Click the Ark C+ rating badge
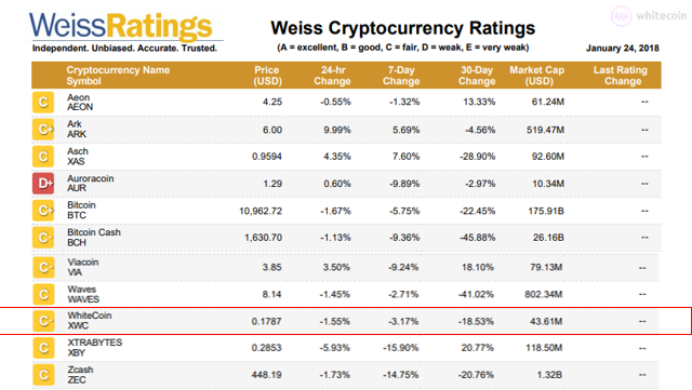This screenshot has width=692, height=390. [43, 130]
